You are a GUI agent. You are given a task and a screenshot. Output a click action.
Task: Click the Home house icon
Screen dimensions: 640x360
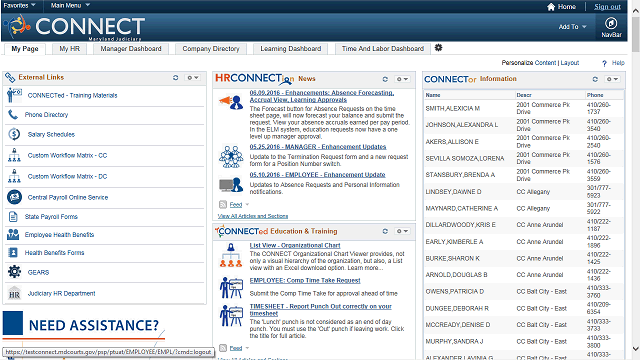[551, 7]
